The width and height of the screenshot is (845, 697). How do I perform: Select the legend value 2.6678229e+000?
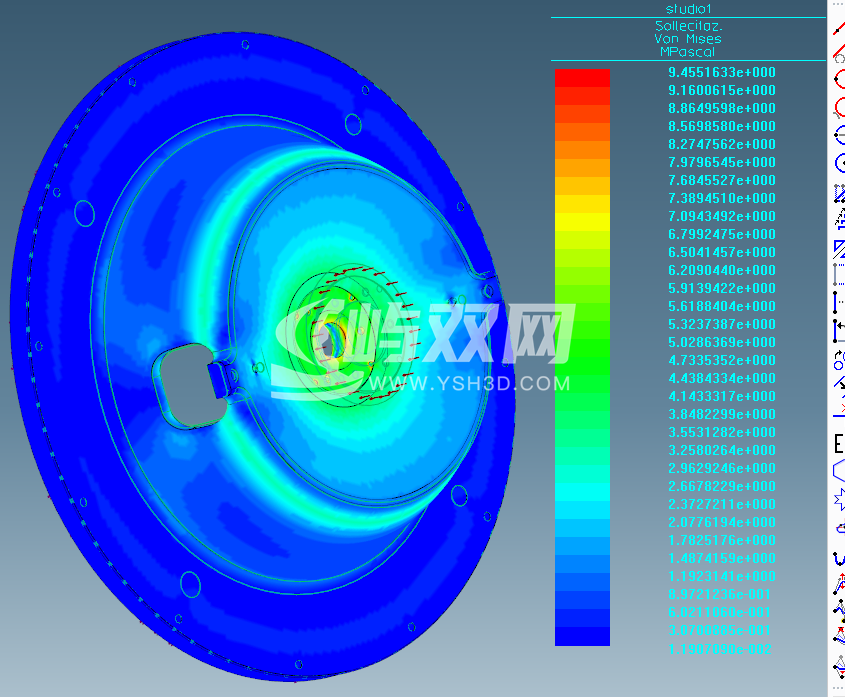click(722, 486)
